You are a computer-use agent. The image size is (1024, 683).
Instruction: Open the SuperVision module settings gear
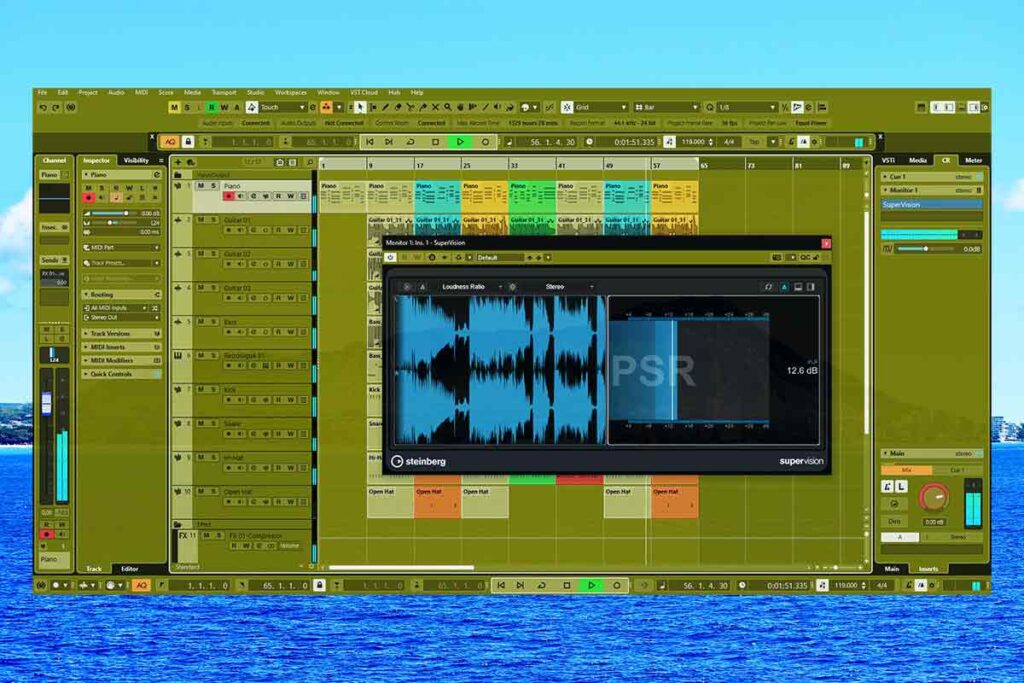[x=512, y=286]
